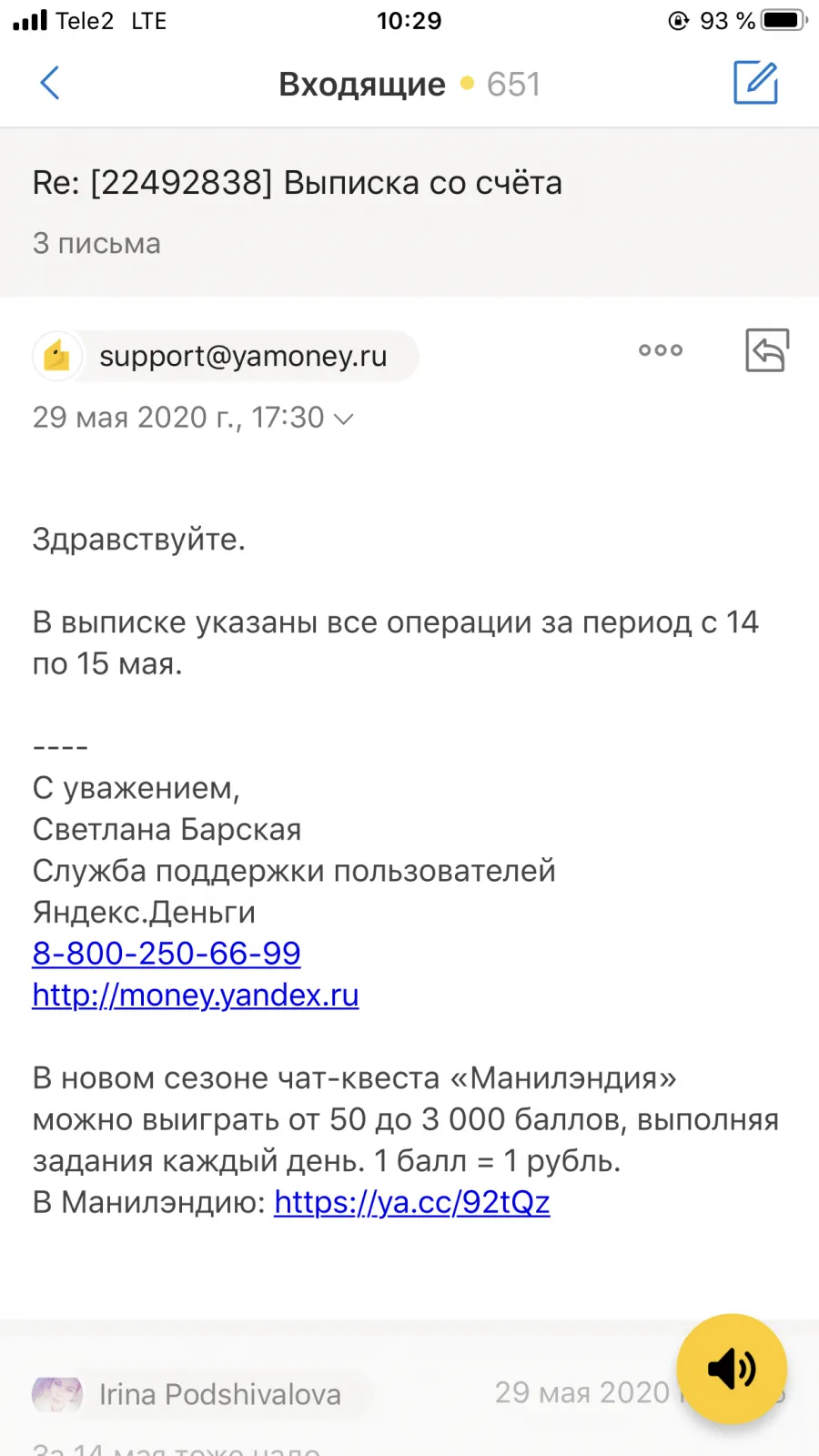Tap the unread counter 651
819x1456 pixels.
point(513,84)
